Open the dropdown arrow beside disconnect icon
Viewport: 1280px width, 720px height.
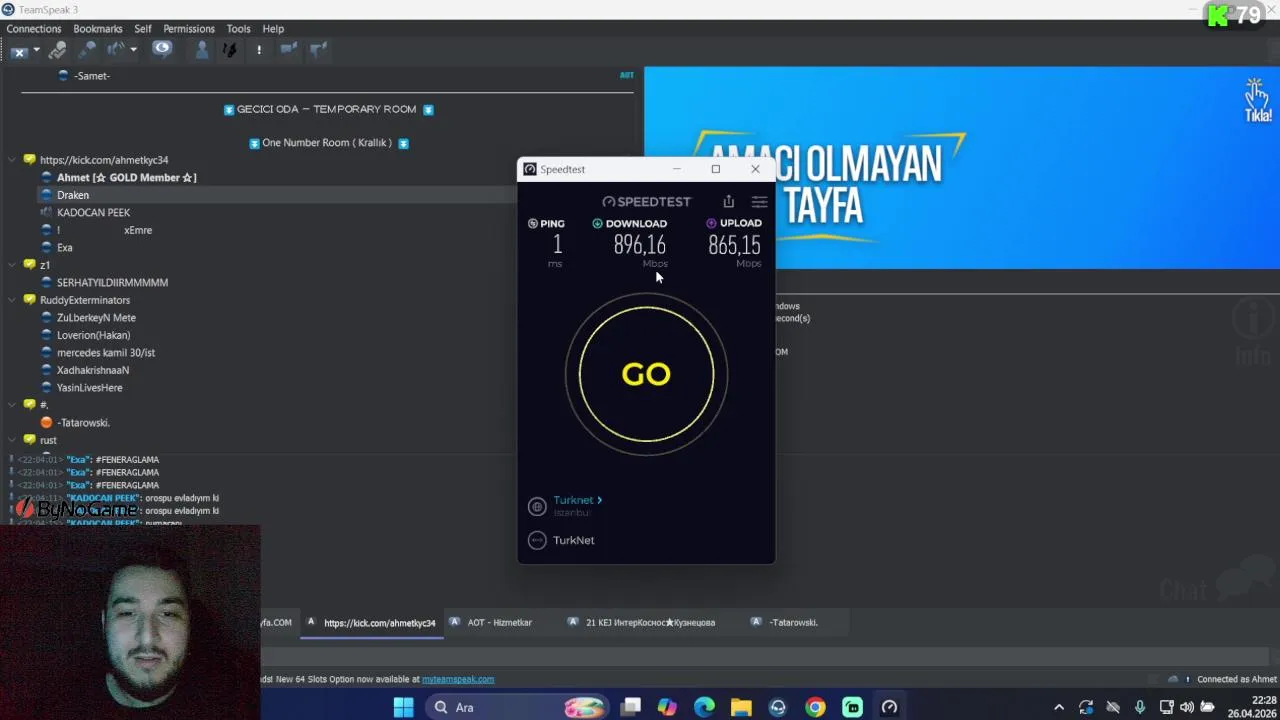coord(36,50)
